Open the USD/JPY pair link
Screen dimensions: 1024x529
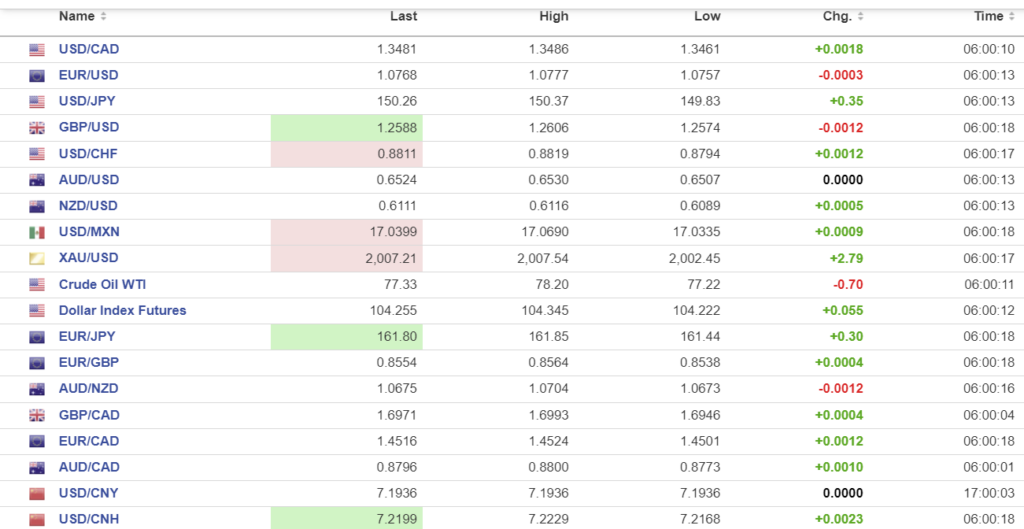tap(89, 102)
